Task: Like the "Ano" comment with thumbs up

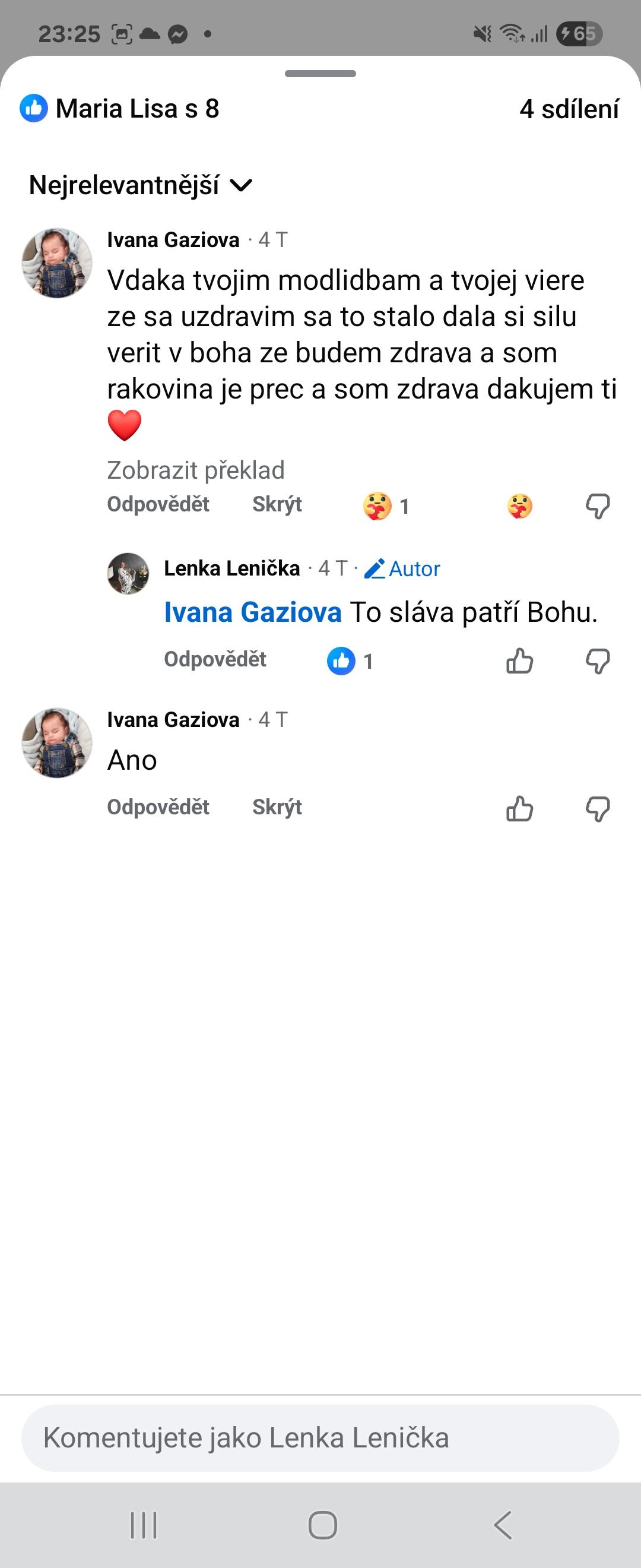Action: pos(519,809)
